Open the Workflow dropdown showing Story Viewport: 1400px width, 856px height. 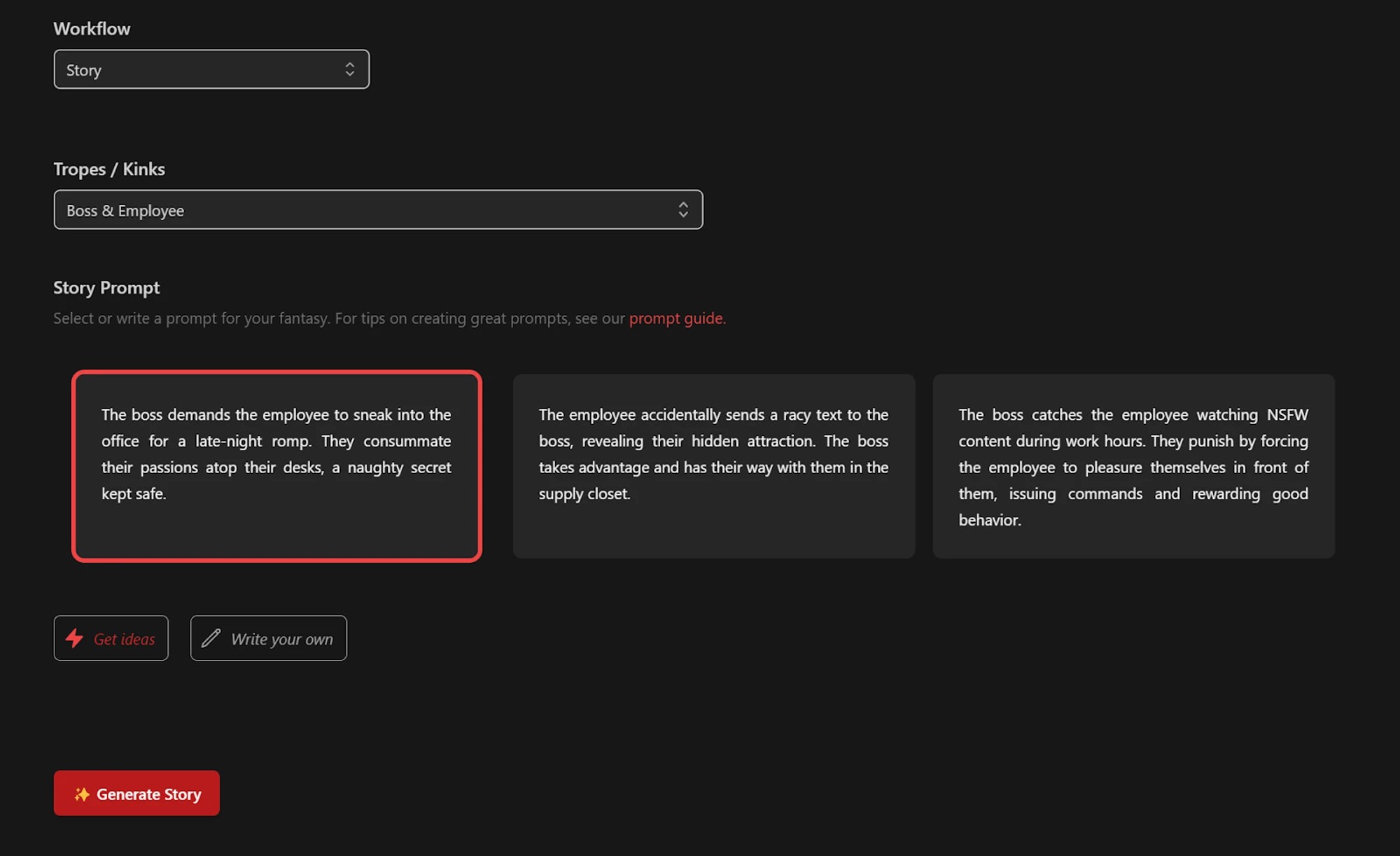tap(211, 69)
